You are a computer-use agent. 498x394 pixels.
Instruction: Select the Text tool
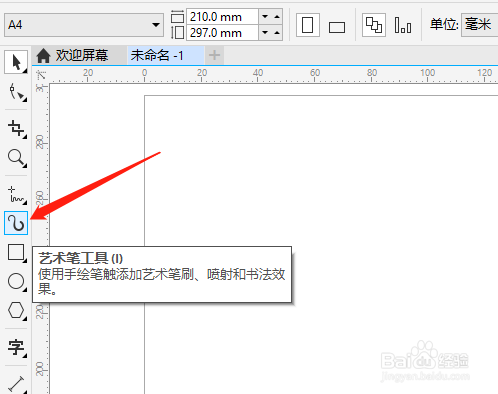point(16,348)
